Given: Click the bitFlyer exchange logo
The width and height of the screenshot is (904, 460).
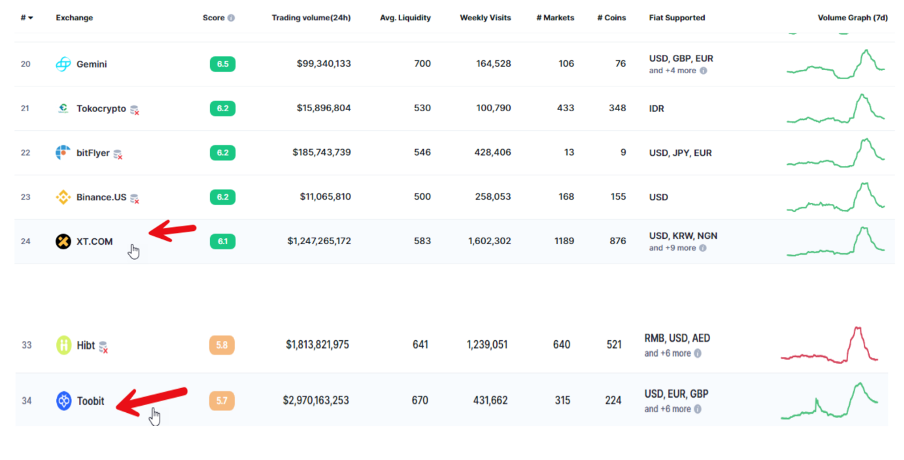Looking at the screenshot, I should click(x=63, y=153).
